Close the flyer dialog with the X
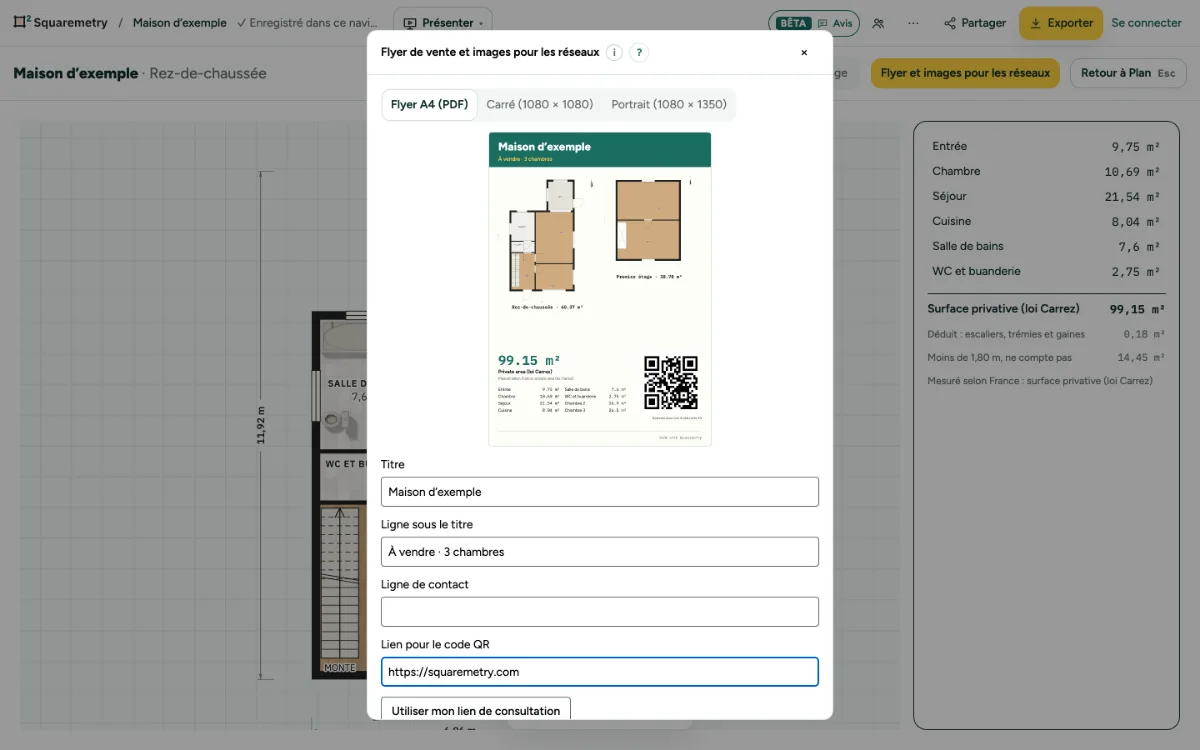 click(x=804, y=53)
